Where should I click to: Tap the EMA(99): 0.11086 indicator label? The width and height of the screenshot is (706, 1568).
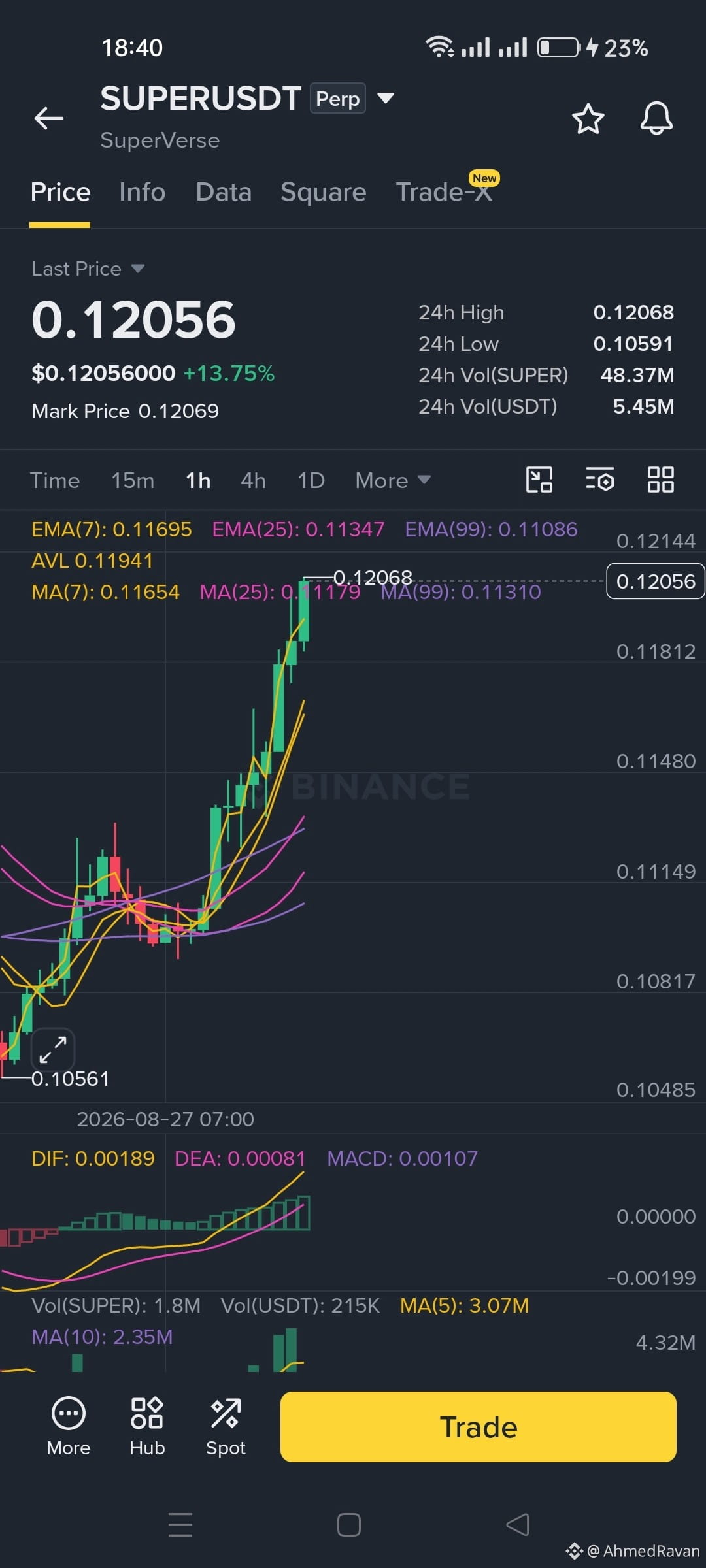tap(491, 529)
